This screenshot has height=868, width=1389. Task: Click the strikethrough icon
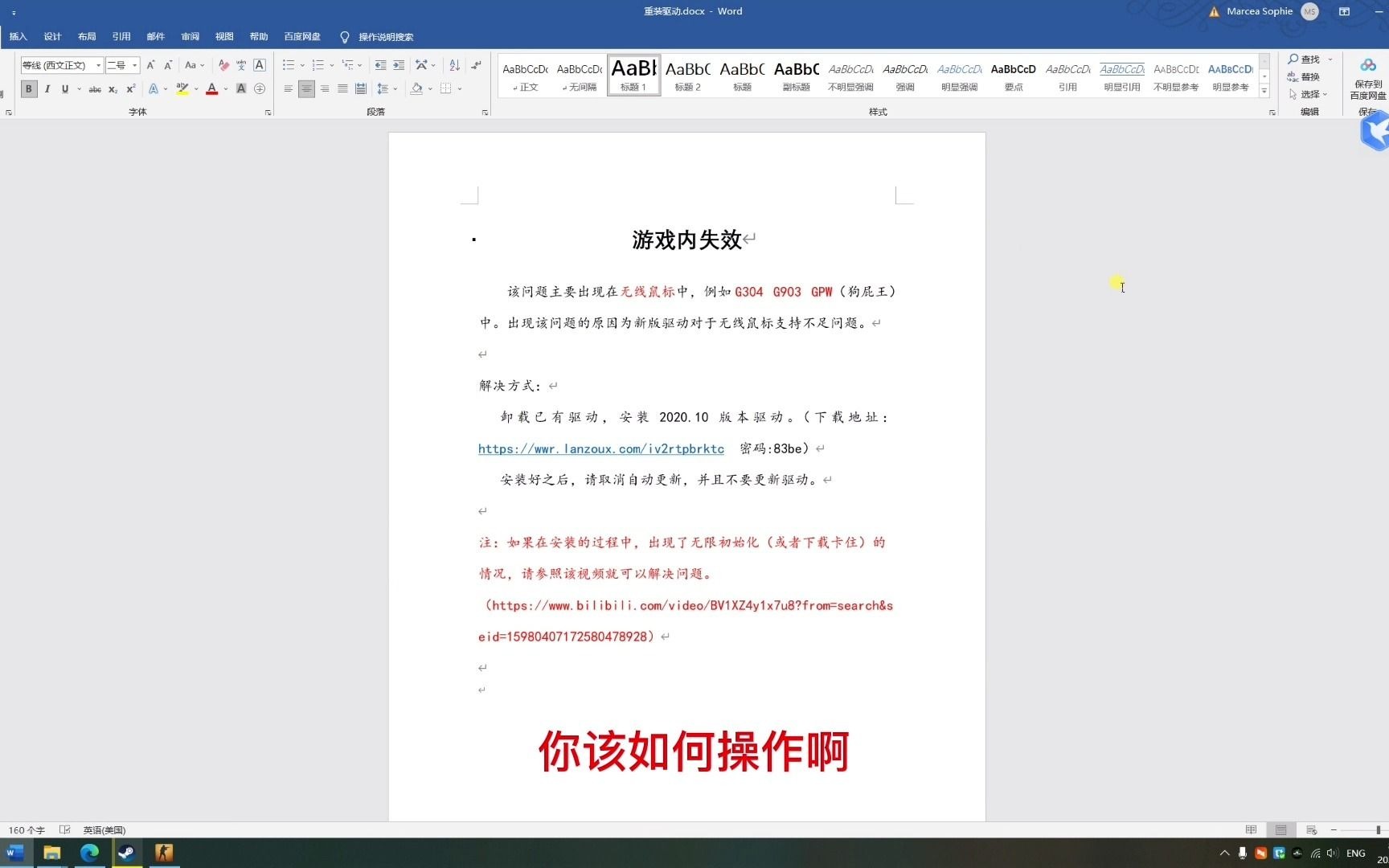coord(94,89)
